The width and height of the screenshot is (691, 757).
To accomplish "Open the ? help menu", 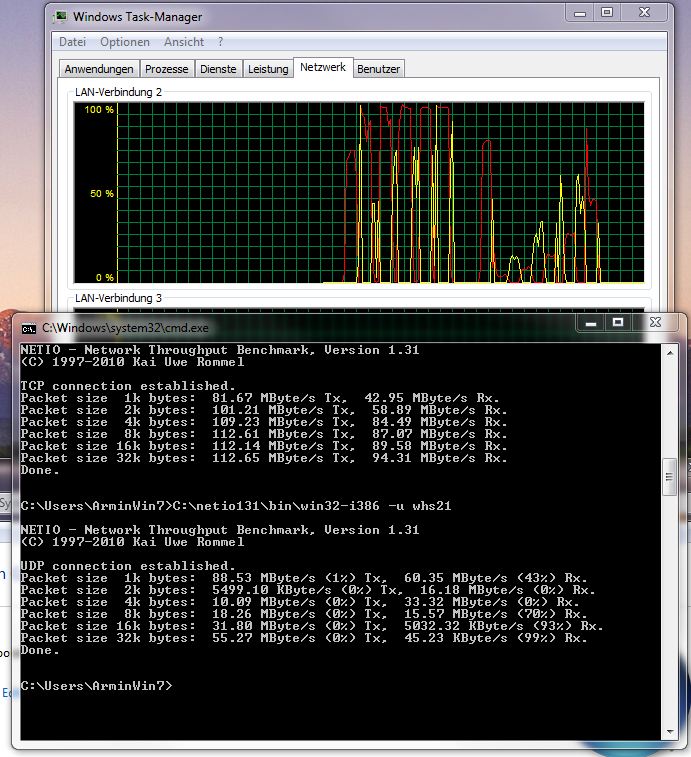I will pos(220,42).
